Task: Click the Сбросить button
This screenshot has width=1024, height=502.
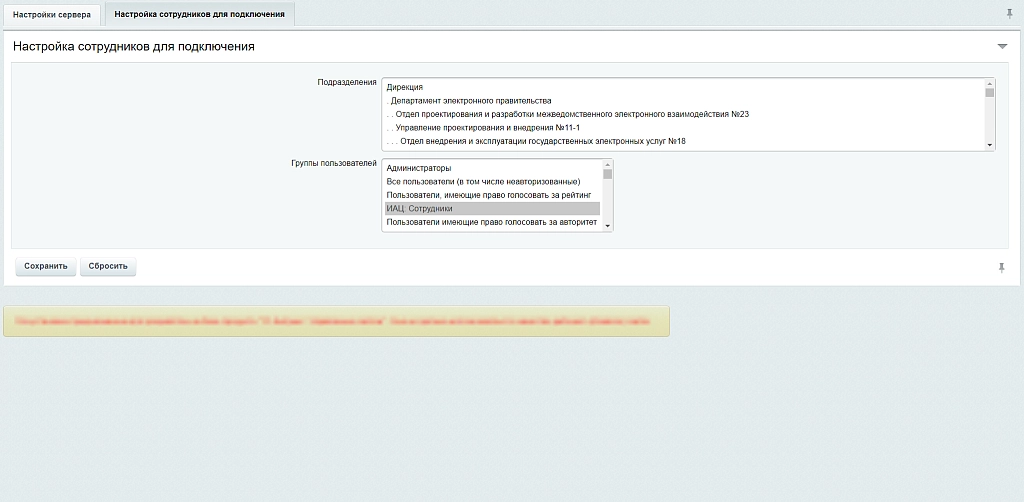Action: (108, 266)
